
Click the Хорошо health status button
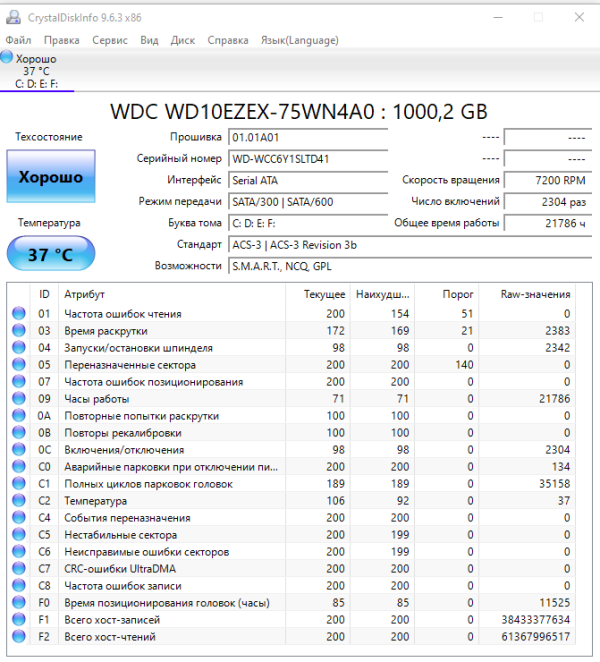(51, 177)
